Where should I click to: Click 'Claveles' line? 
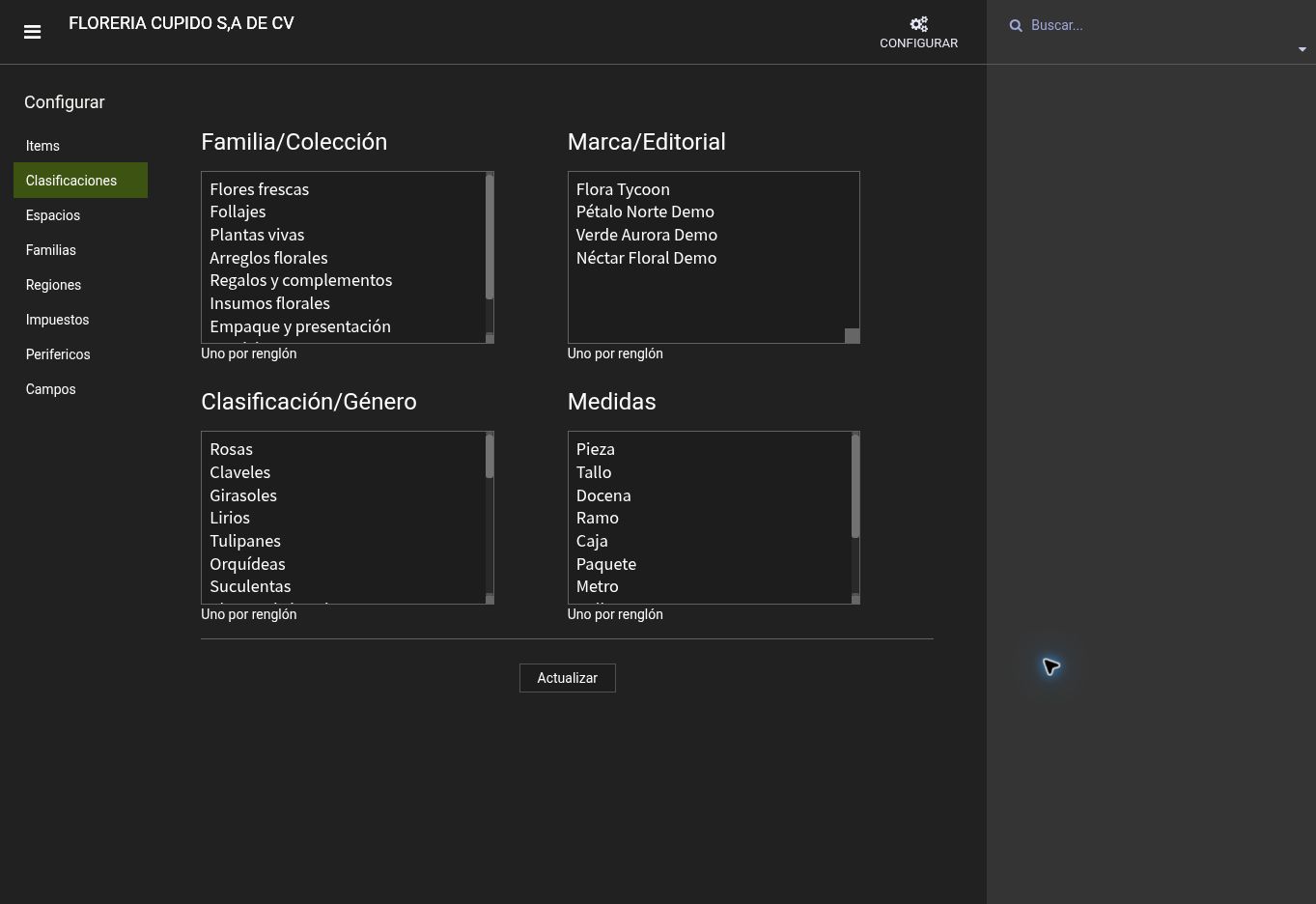[x=239, y=472]
